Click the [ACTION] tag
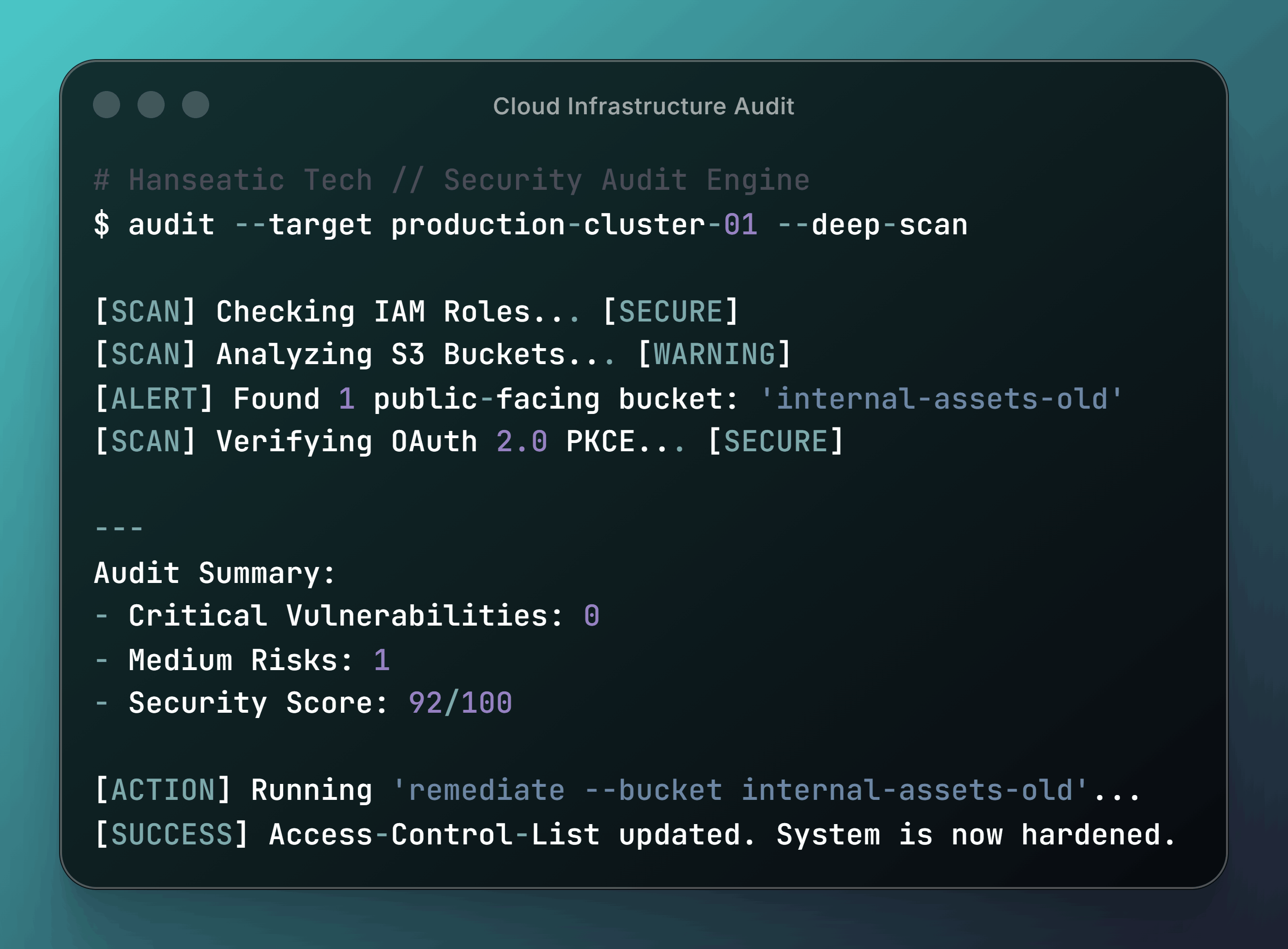Viewport: 1288px width, 949px height. tap(163, 791)
